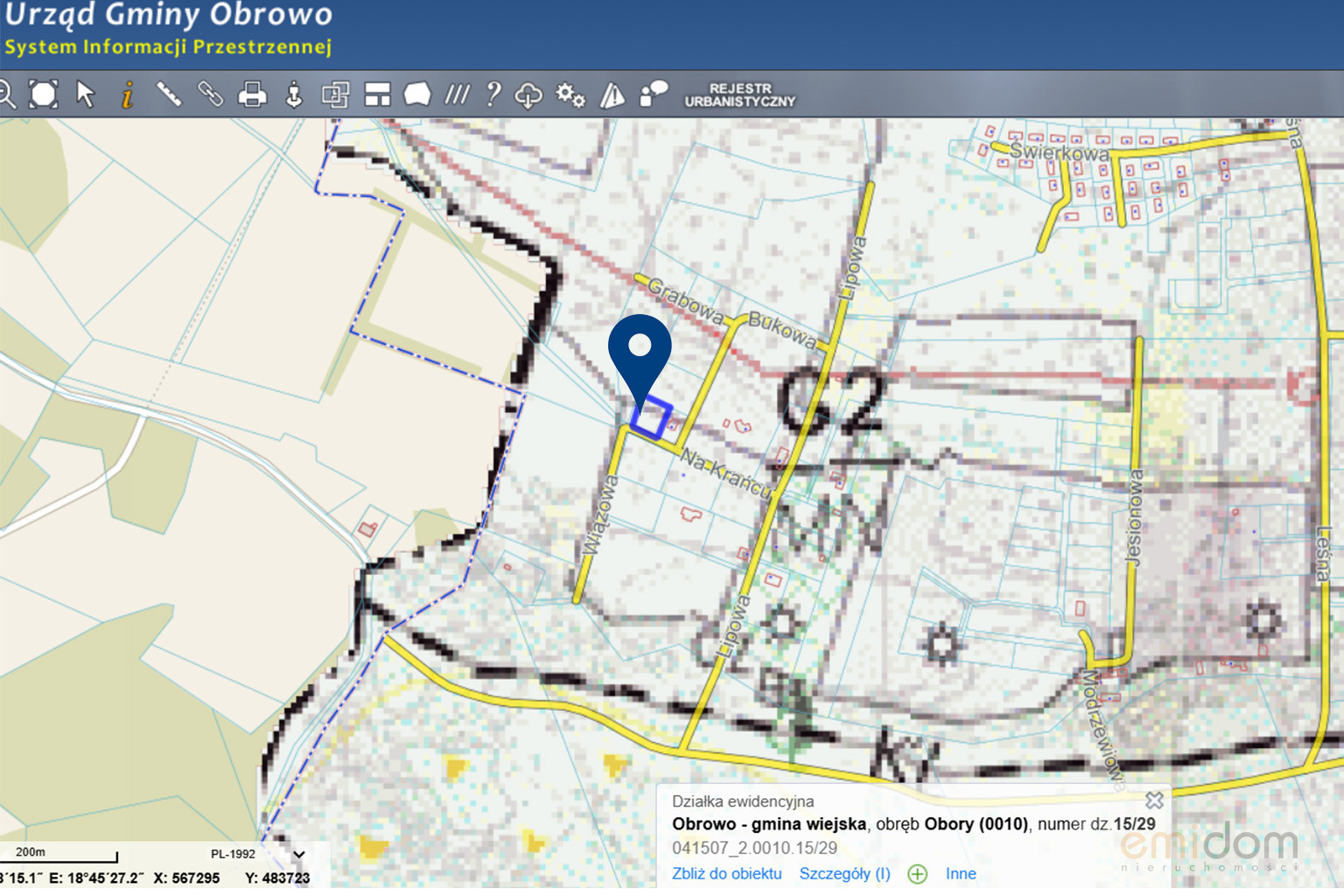Viewport: 1344px width, 896px height.
Task: Click the zoom out magnifier icon
Action: (x=5, y=94)
